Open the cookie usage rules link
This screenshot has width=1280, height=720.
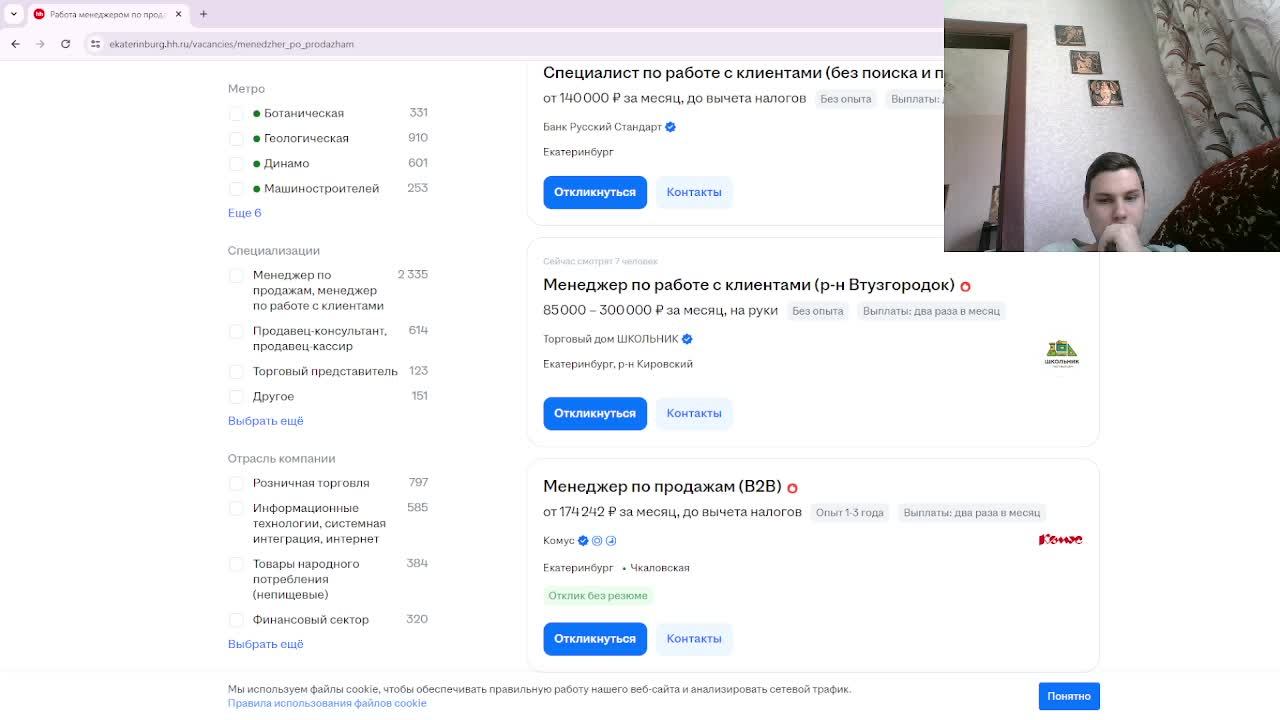327,703
